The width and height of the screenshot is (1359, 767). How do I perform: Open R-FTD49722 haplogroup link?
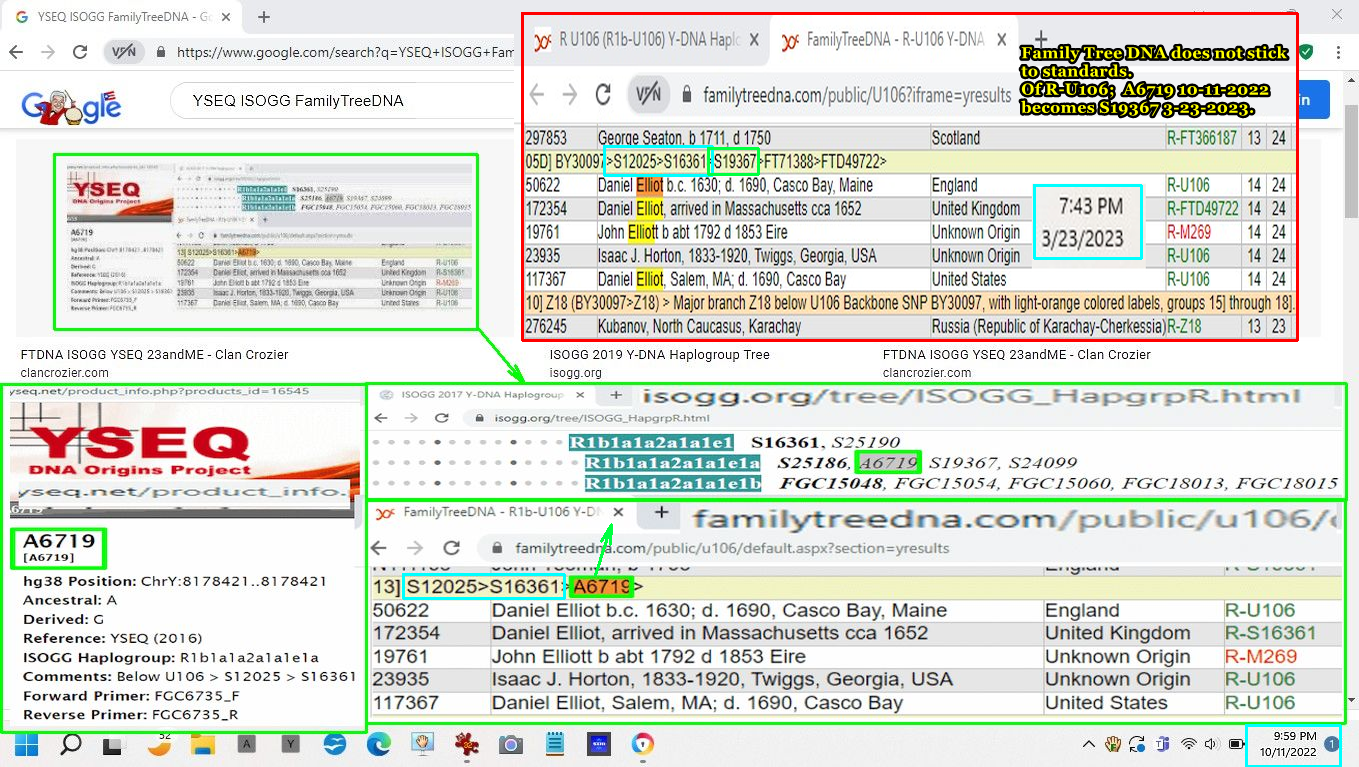1203,208
